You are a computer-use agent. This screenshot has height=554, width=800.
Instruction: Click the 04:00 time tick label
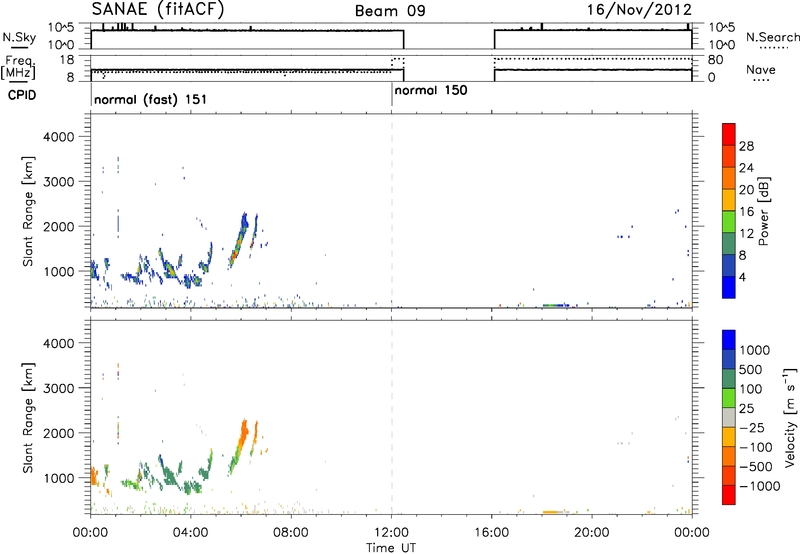point(190,533)
